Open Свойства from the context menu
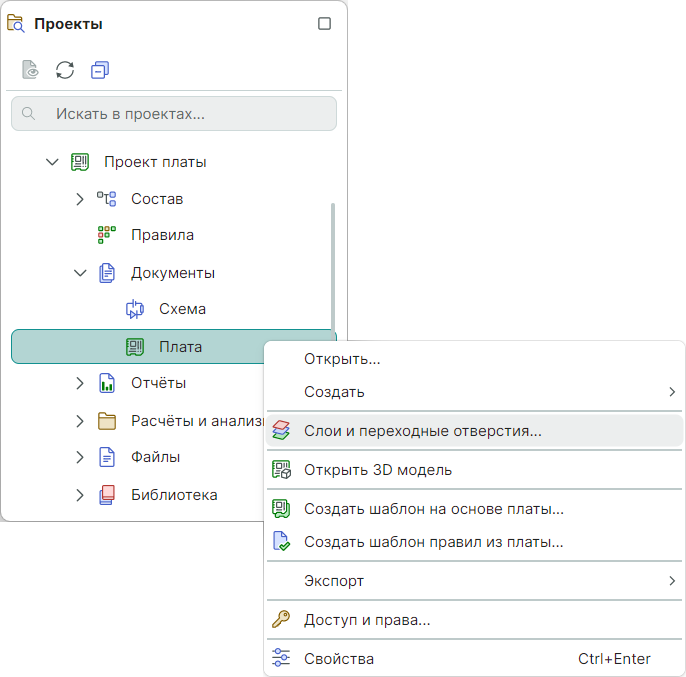The height and width of the screenshot is (677, 686). click(x=339, y=659)
